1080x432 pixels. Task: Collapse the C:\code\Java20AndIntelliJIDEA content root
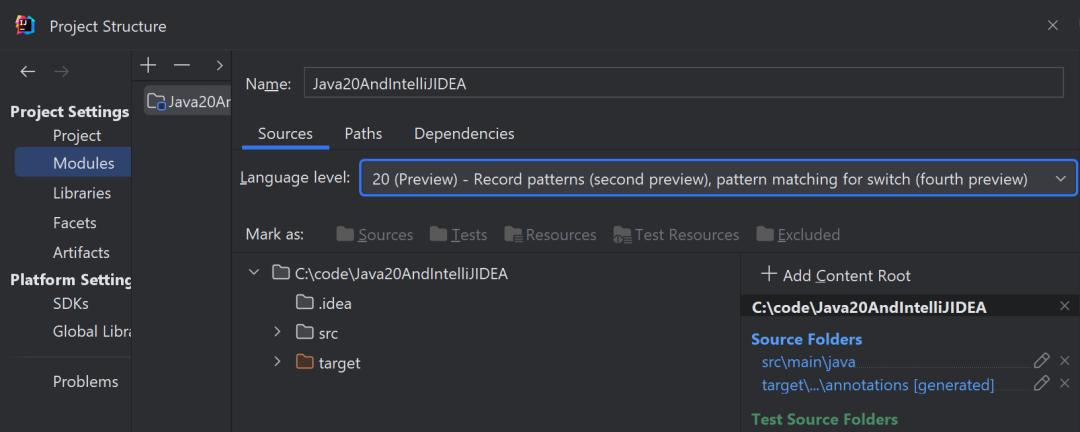tap(254, 273)
